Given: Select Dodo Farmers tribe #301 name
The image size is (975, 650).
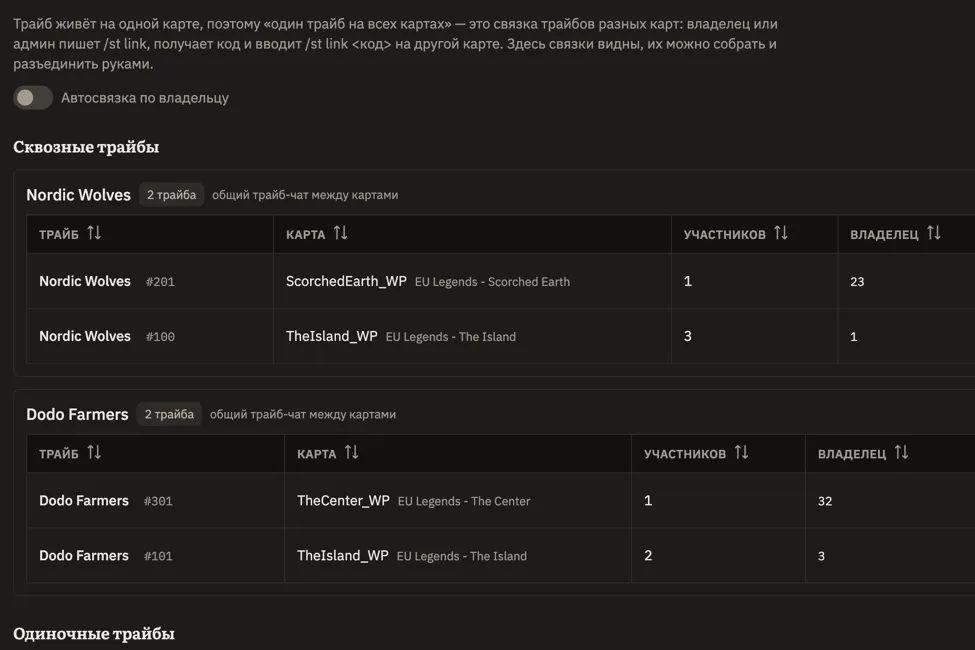Looking at the screenshot, I should click(x=83, y=501).
